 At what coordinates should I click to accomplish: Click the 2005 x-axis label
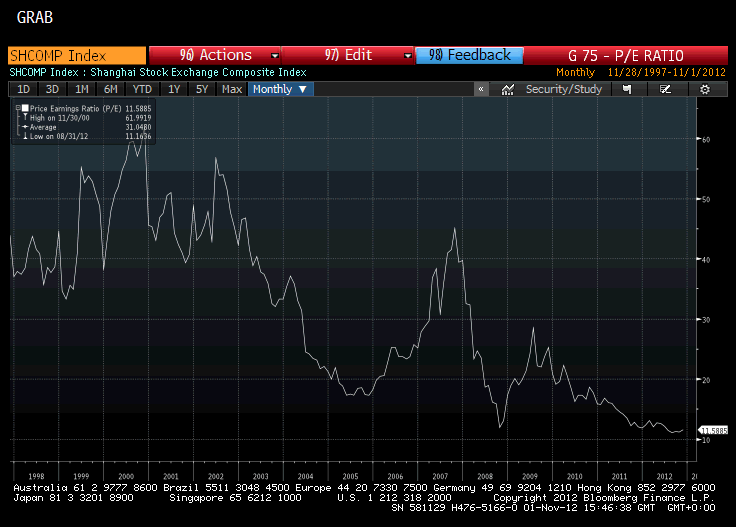[x=350, y=476]
